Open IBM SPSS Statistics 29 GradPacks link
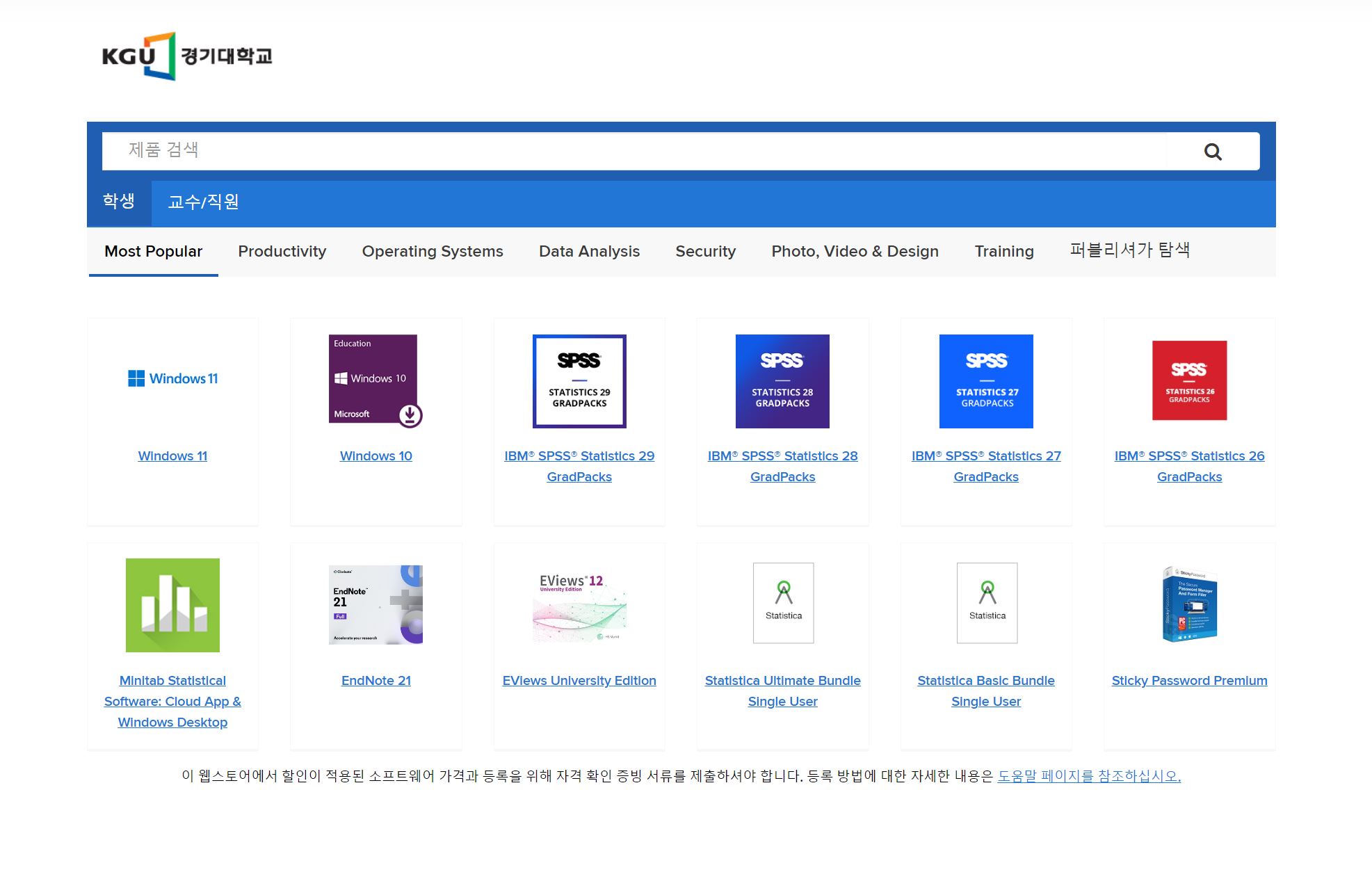The height and width of the screenshot is (895, 1372). (579, 467)
